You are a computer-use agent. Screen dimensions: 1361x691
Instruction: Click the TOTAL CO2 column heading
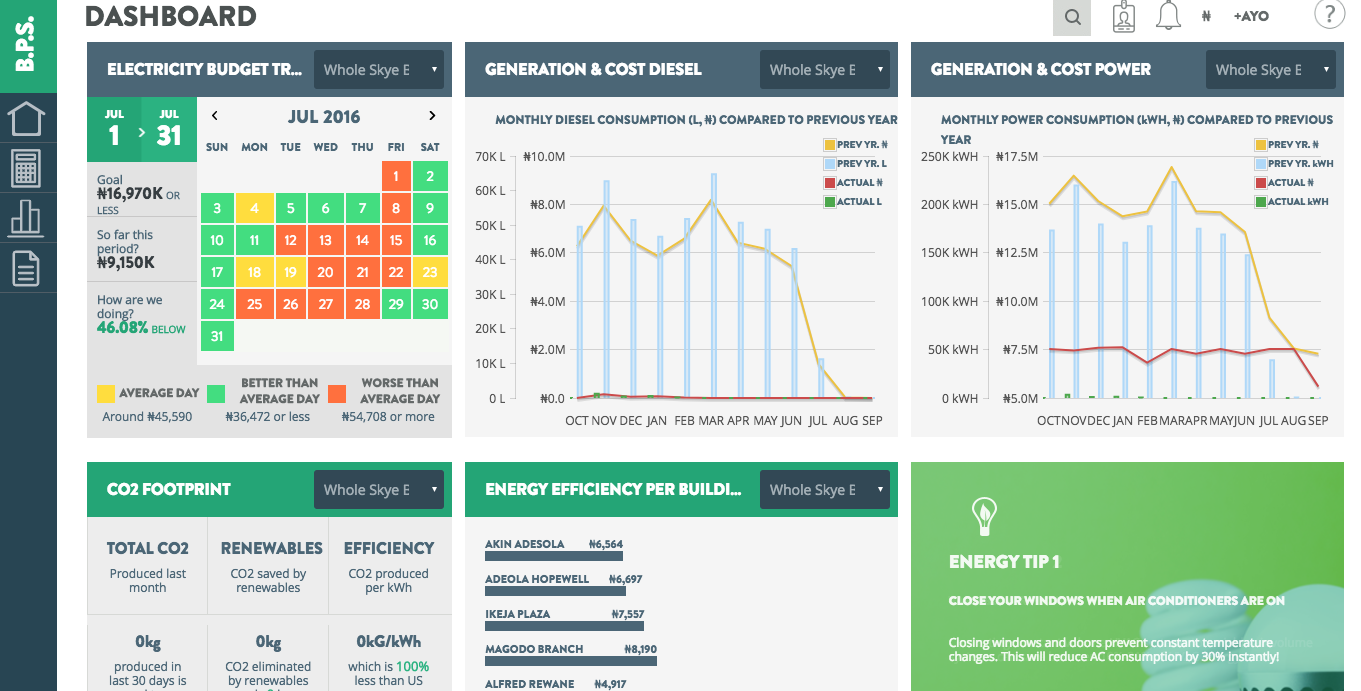[148, 548]
